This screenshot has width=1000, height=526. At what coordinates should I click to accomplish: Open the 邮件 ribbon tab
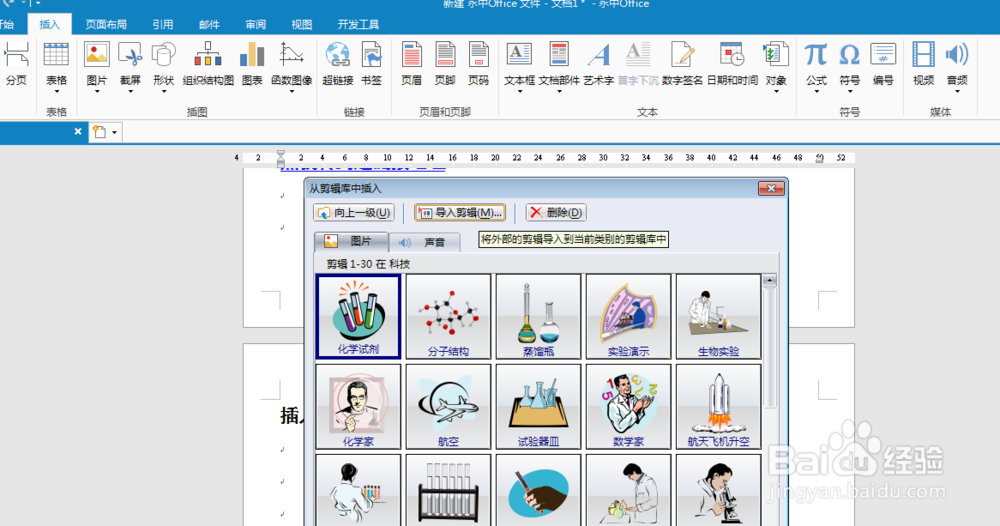pos(209,24)
